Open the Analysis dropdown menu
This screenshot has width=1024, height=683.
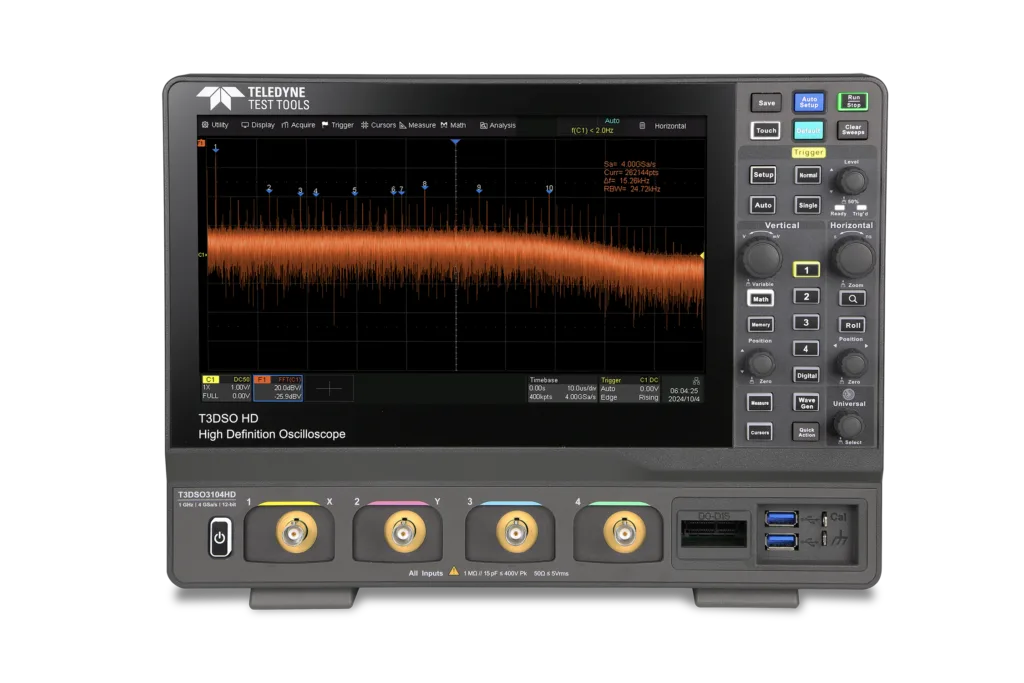tap(498, 125)
